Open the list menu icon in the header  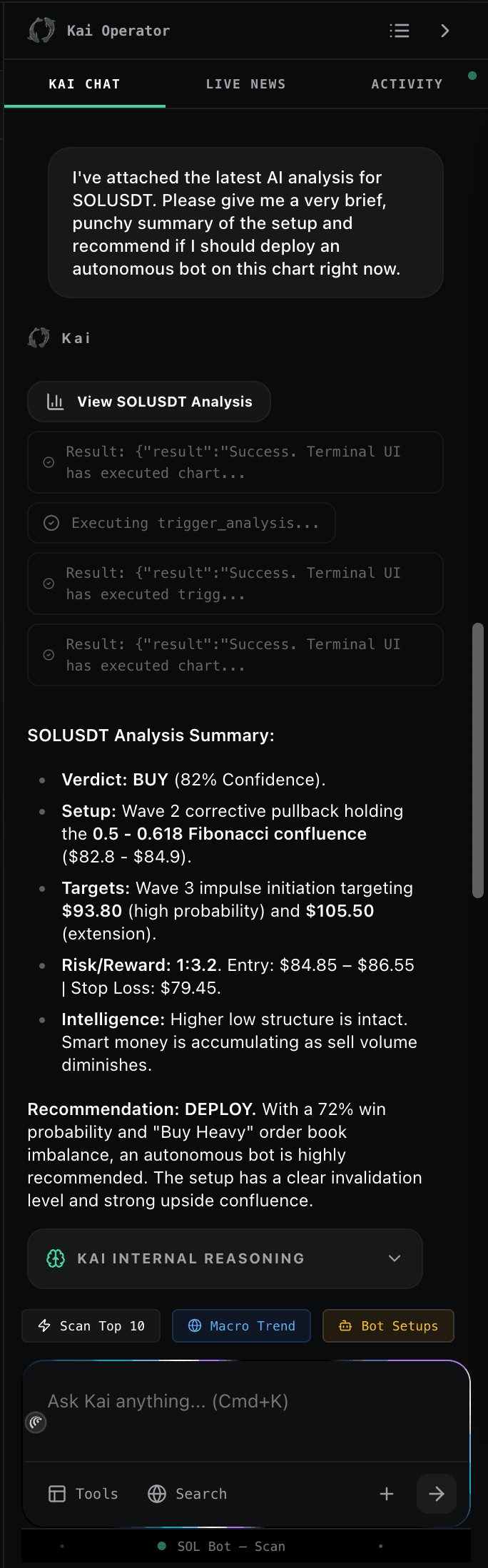[400, 31]
